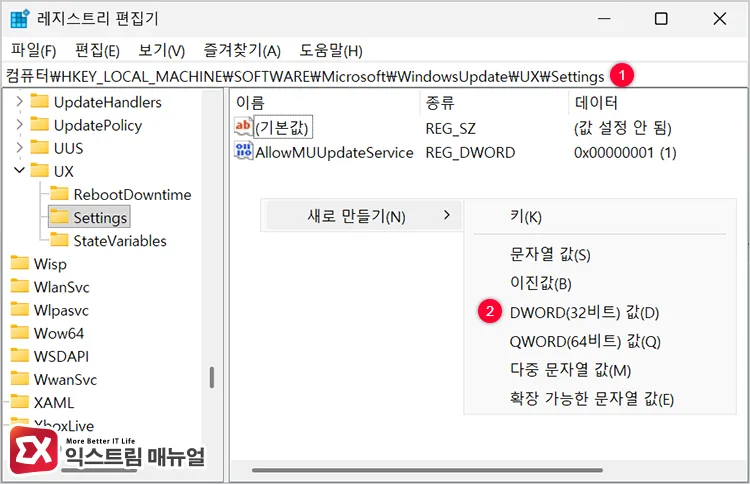Open the 파일(F) menu
The height and width of the screenshot is (484, 750).
(x=33, y=50)
